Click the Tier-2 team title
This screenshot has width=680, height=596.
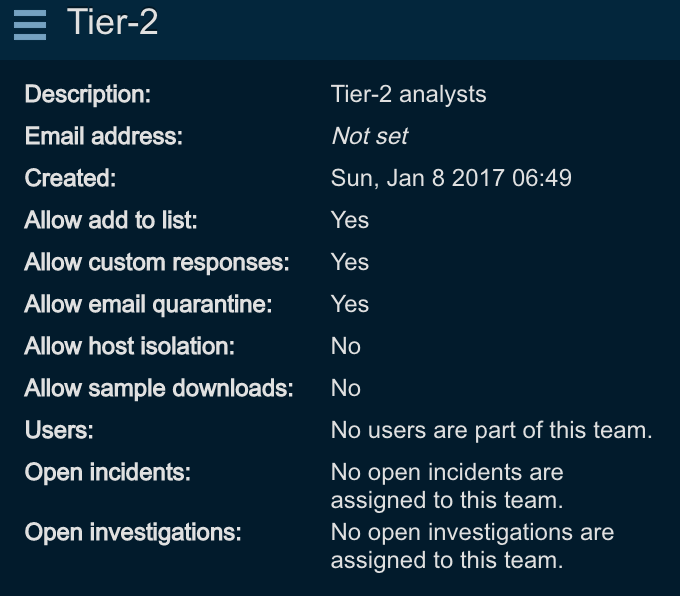(x=112, y=22)
